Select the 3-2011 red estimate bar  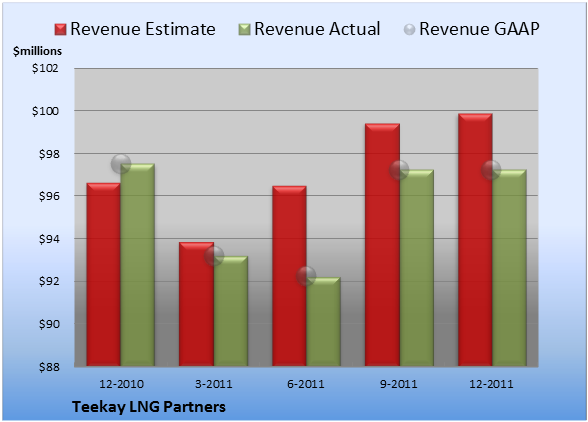tap(196, 304)
